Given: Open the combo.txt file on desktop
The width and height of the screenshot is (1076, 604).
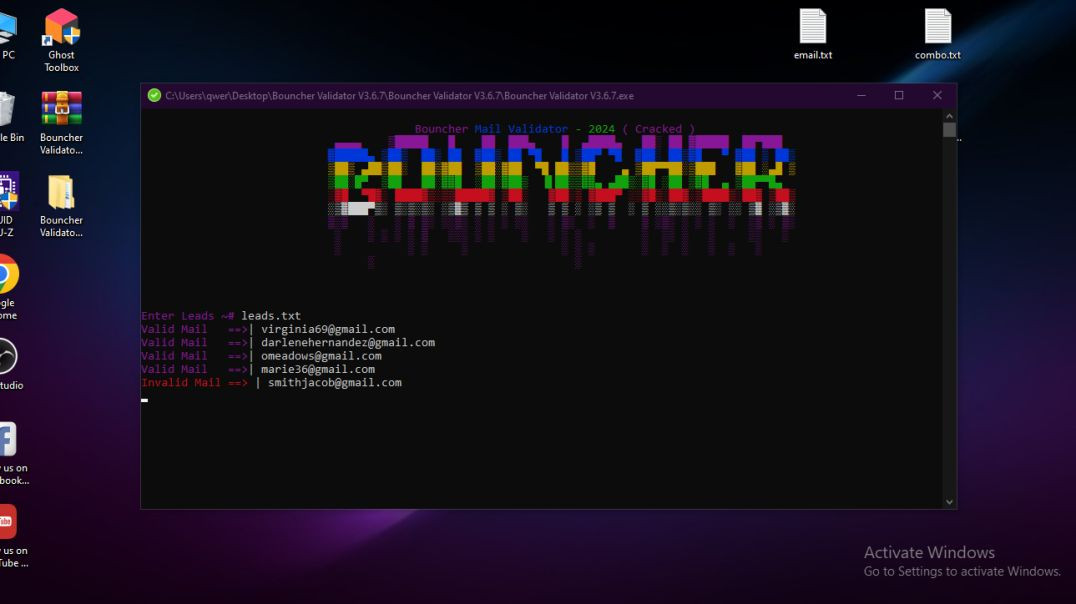Looking at the screenshot, I should [937, 34].
